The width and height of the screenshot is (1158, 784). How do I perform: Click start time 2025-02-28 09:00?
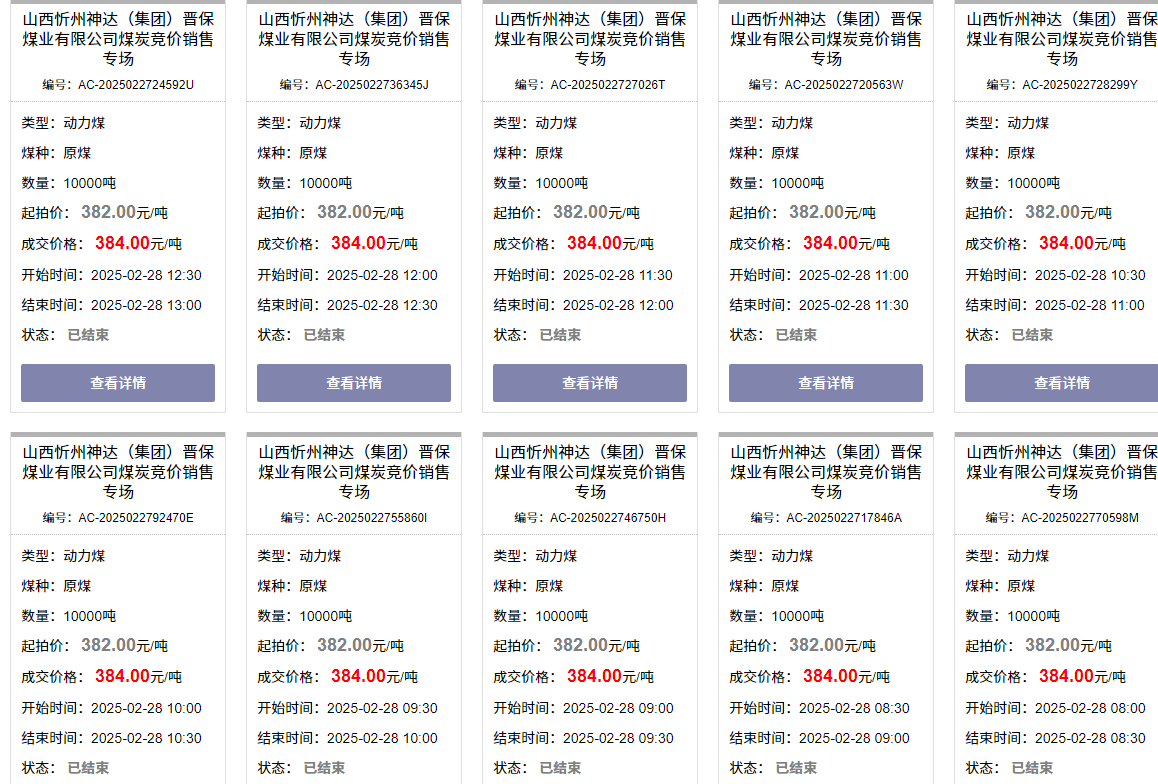click(618, 708)
